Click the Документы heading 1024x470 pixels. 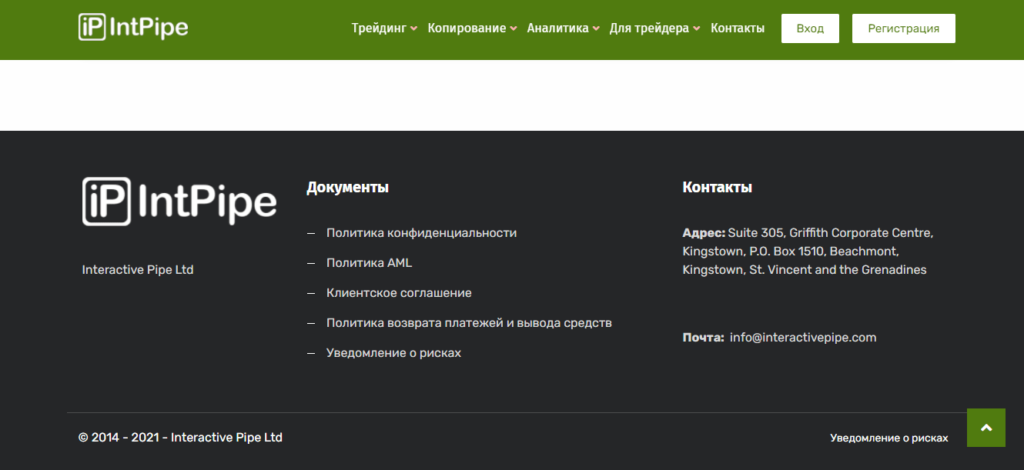point(347,187)
